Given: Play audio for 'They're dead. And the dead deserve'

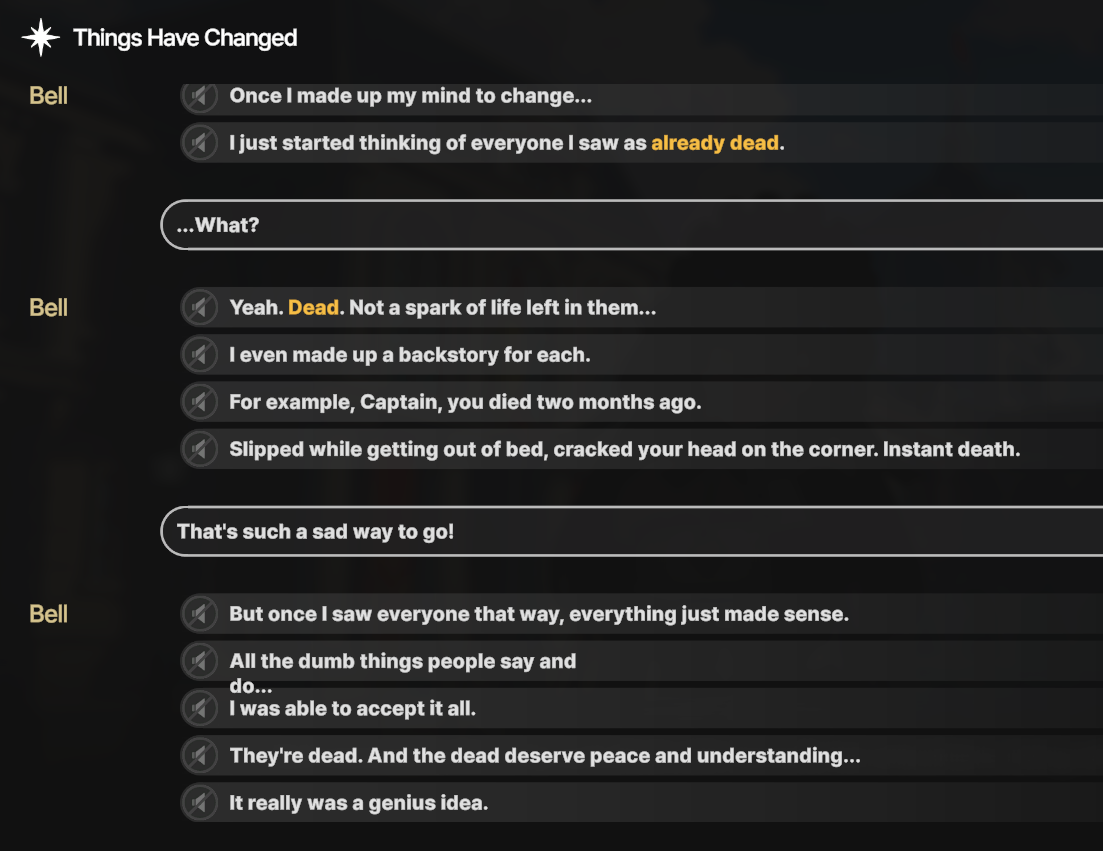Looking at the screenshot, I should click(x=200, y=755).
